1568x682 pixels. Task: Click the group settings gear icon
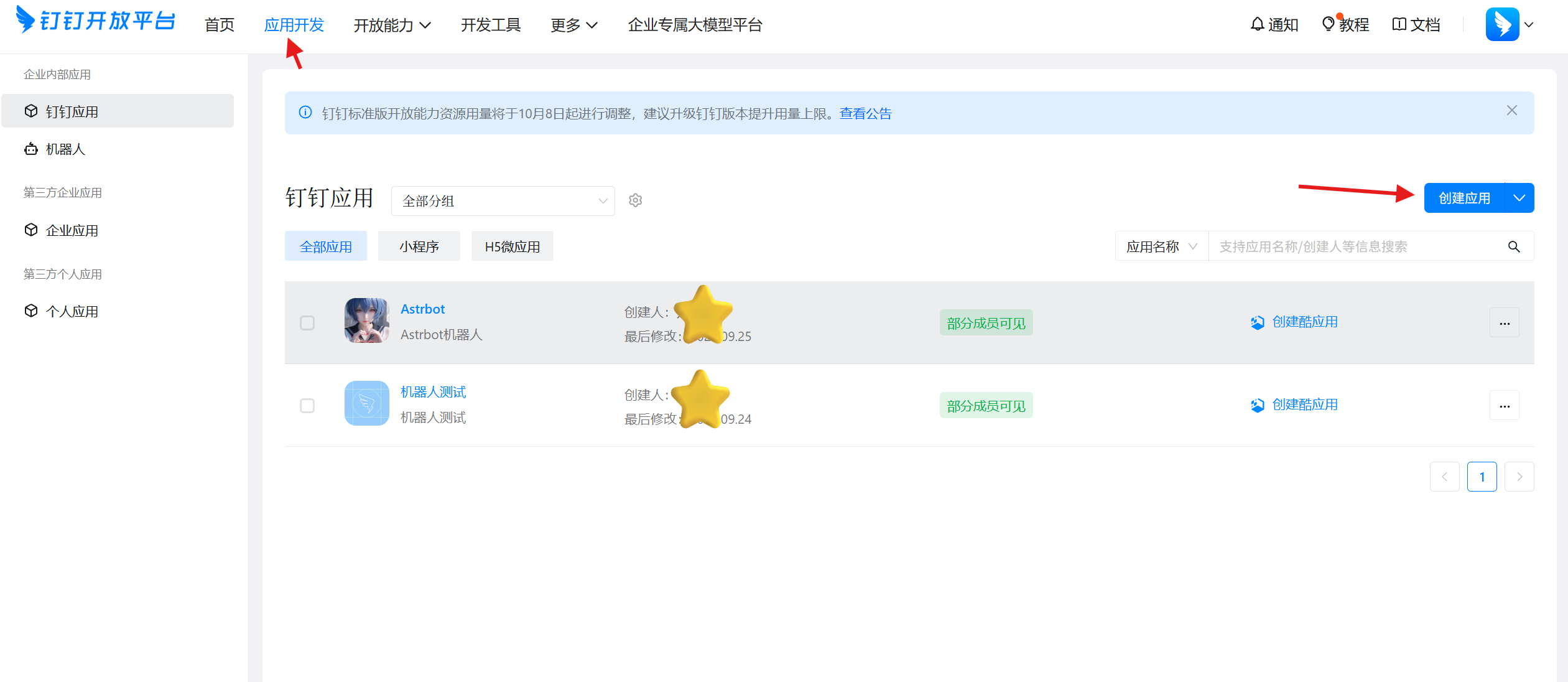[635, 200]
